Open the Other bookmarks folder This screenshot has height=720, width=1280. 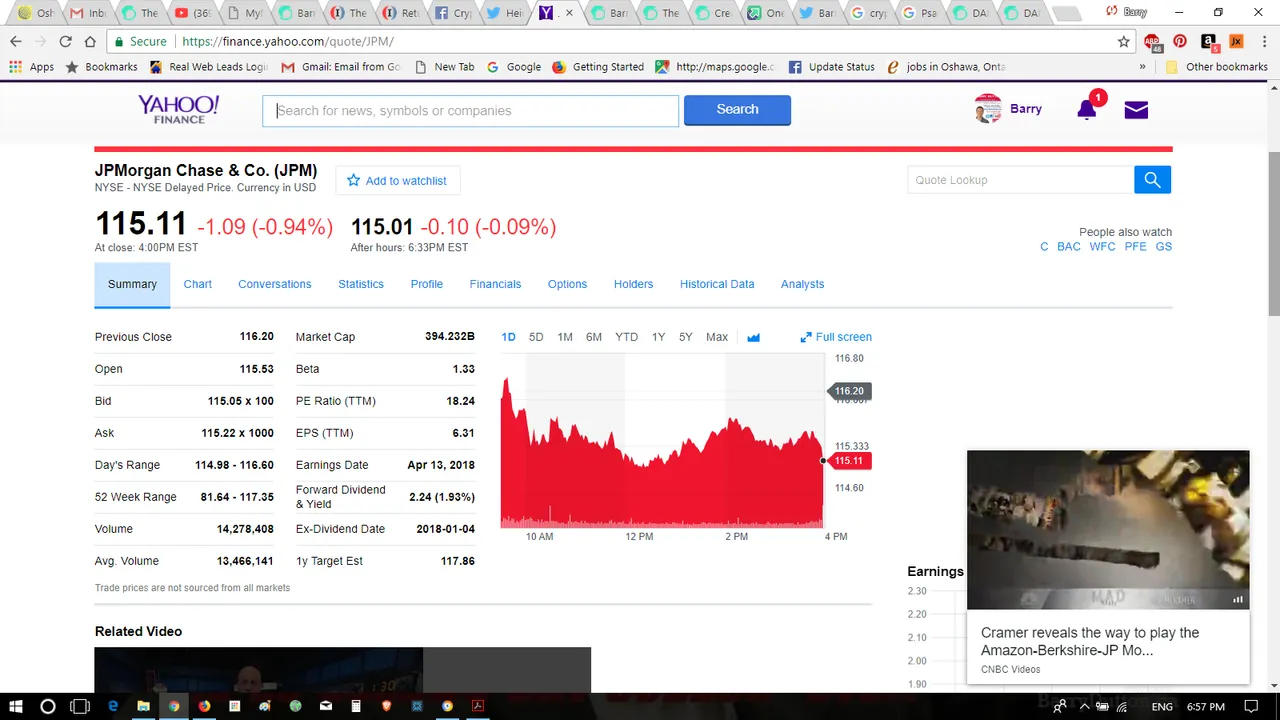(1217, 67)
